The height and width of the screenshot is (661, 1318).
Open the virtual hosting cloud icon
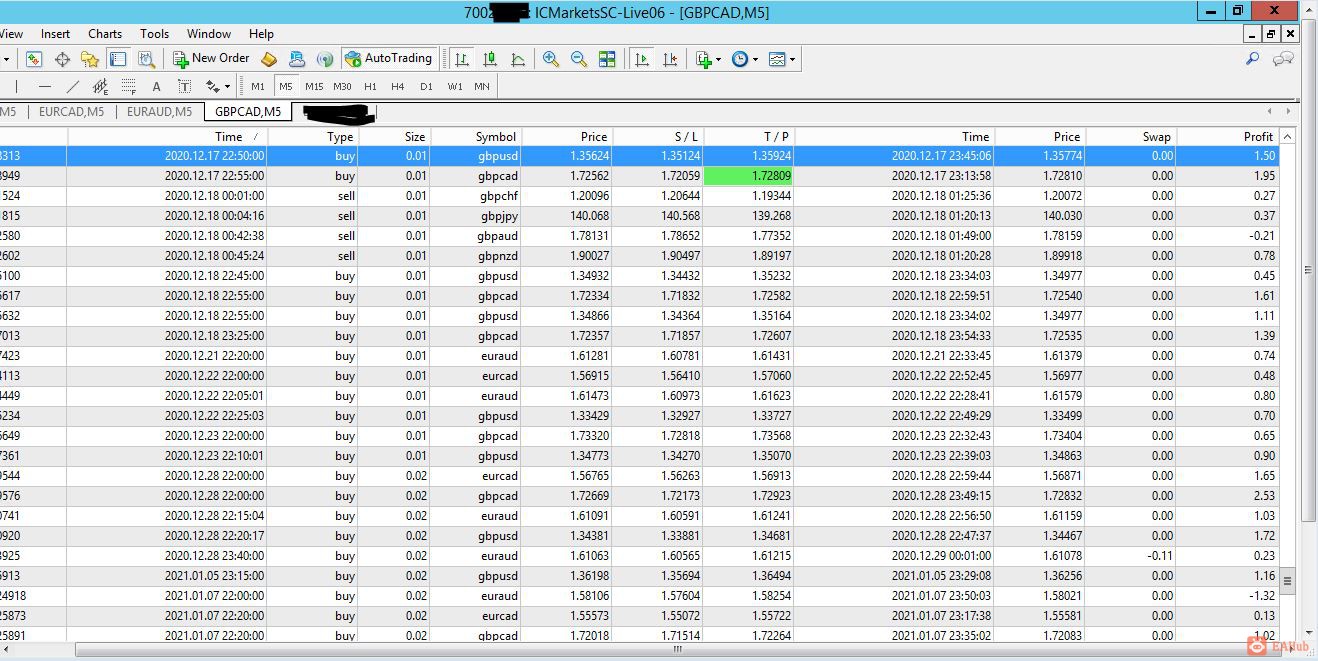(x=296, y=59)
